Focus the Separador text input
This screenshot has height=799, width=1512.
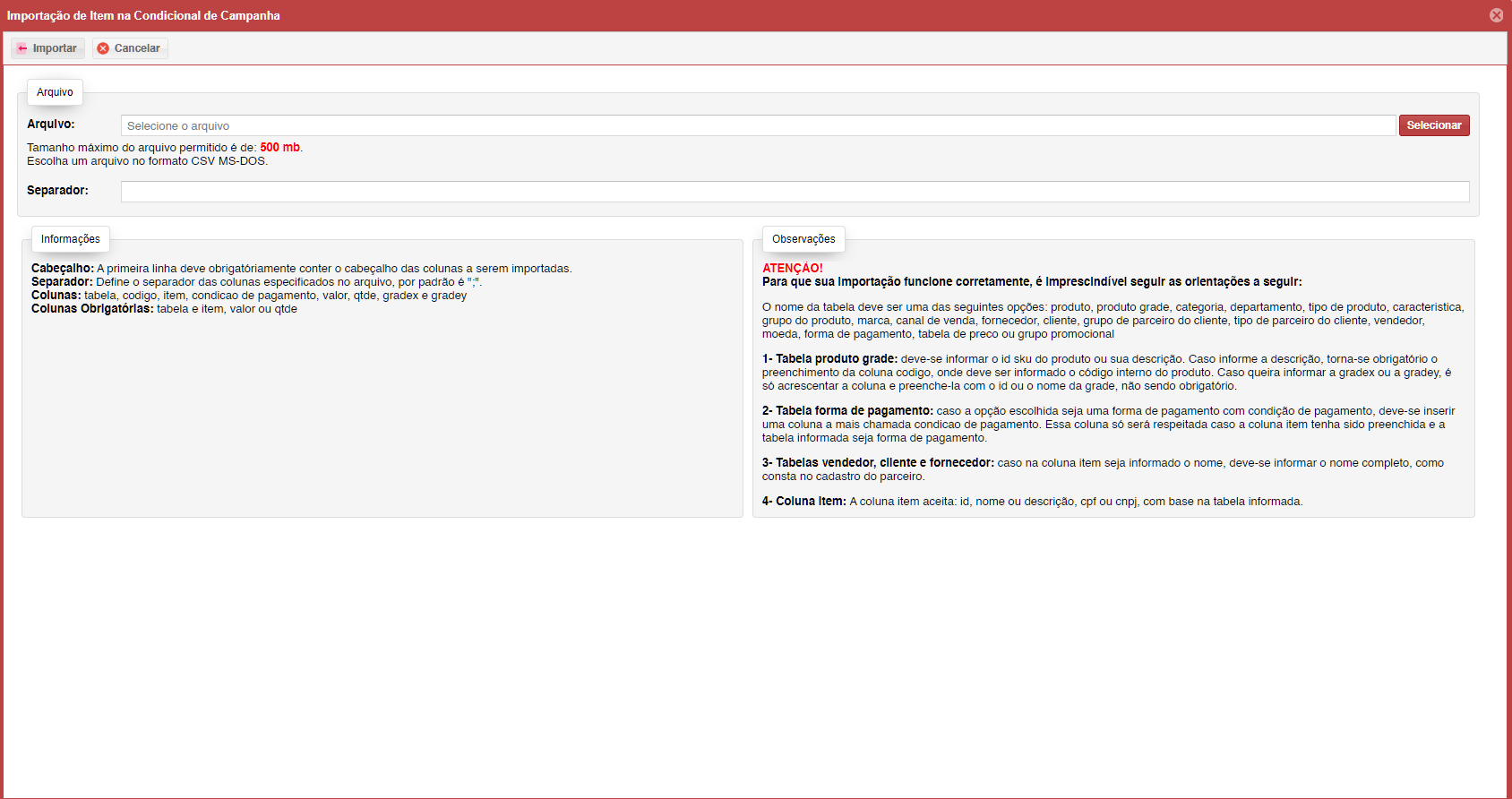[x=795, y=191]
